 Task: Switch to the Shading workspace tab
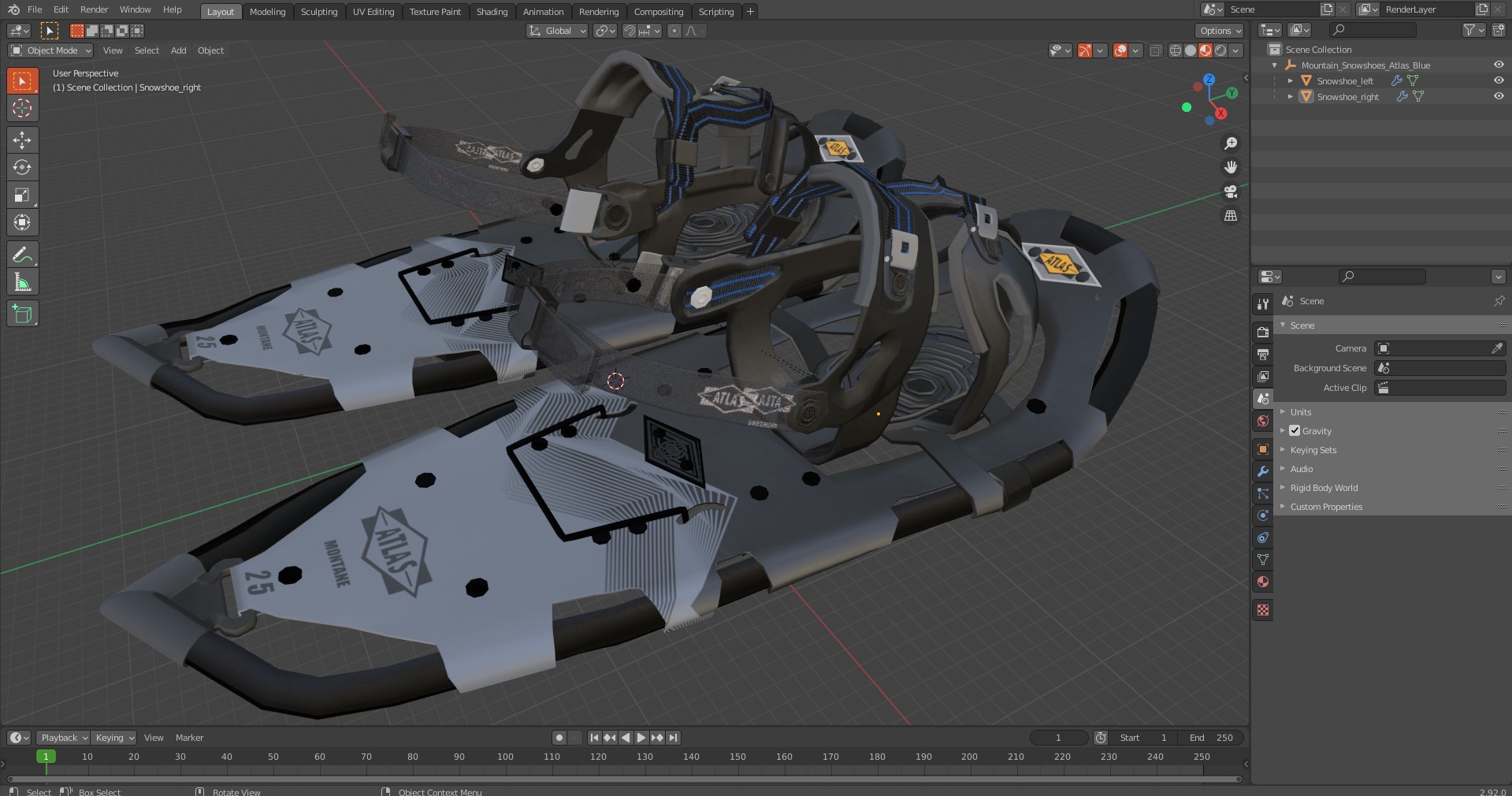[x=492, y=12]
